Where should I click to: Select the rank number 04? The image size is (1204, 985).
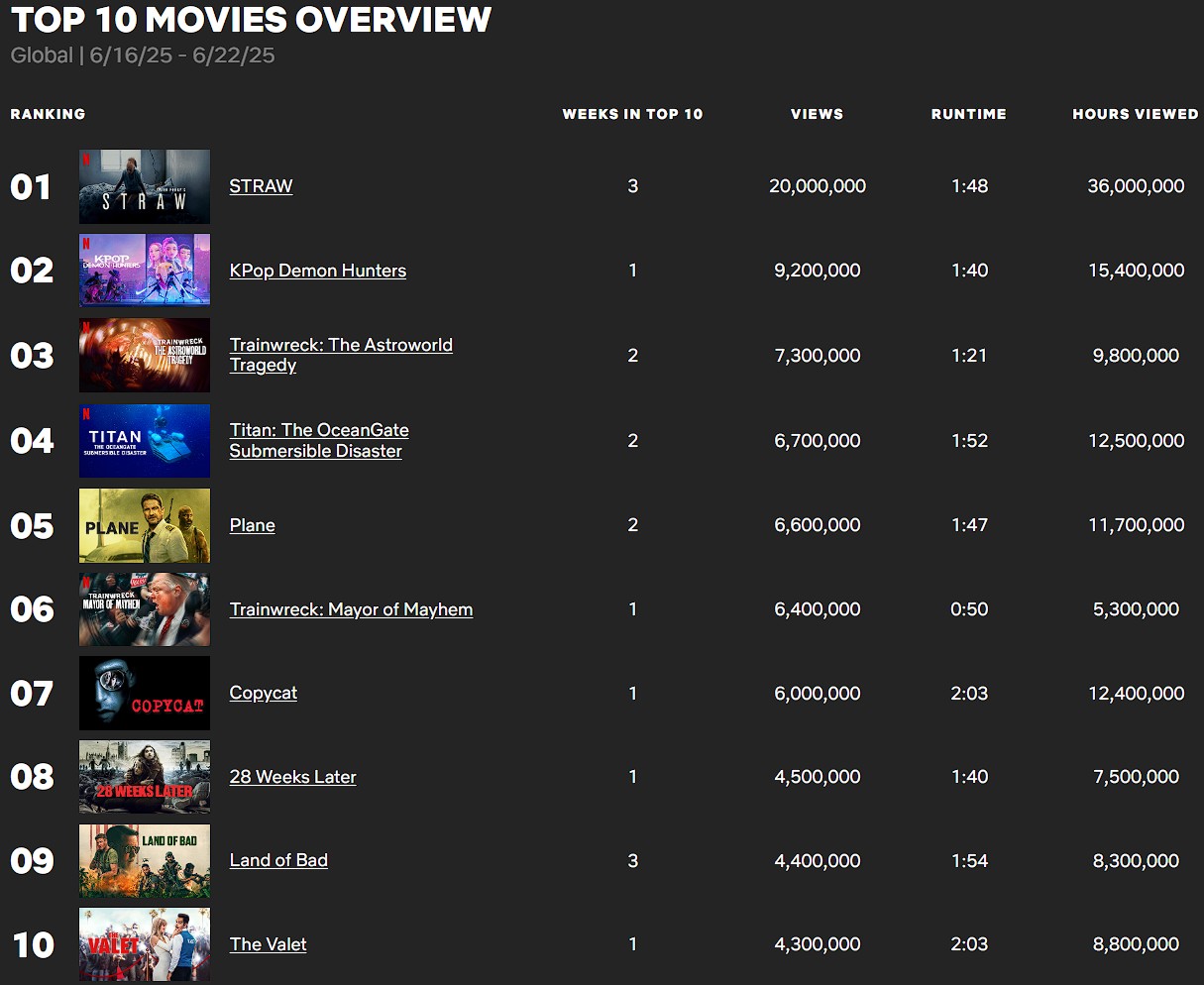click(32, 440)
